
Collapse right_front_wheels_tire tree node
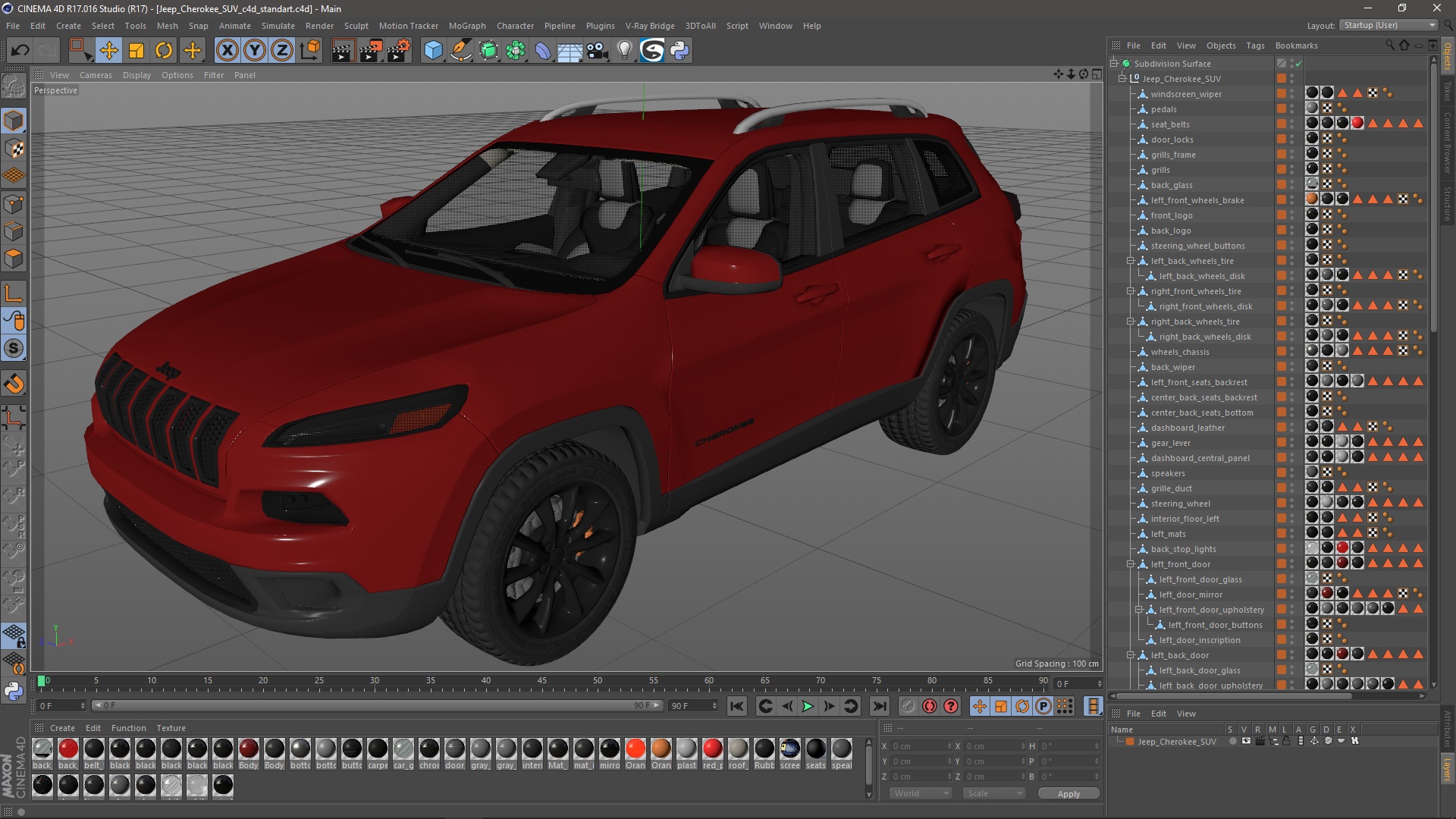click(x=1131, y=291)
